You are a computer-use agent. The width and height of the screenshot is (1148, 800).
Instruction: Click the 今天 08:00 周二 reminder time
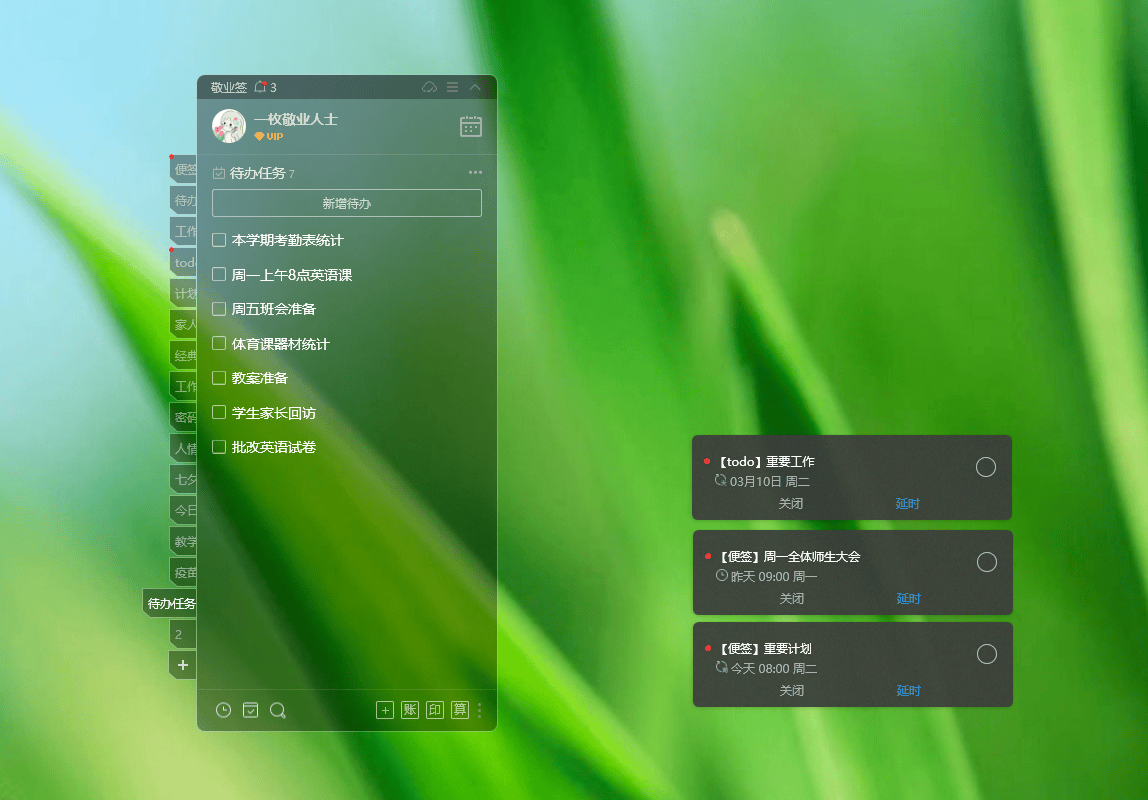coord(774,669)
